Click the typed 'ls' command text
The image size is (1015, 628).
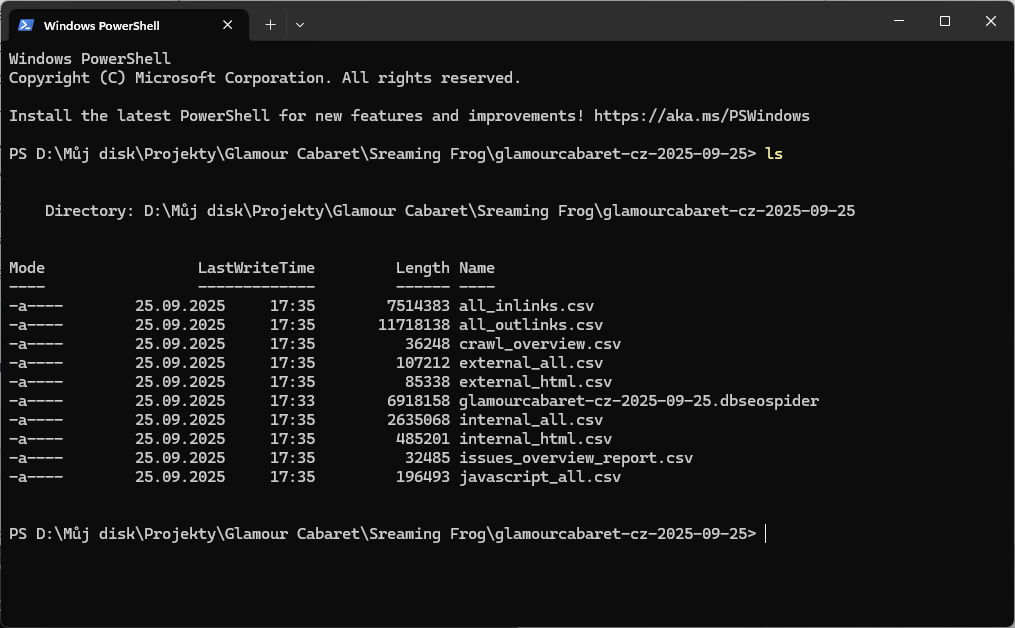click(773, 154)
